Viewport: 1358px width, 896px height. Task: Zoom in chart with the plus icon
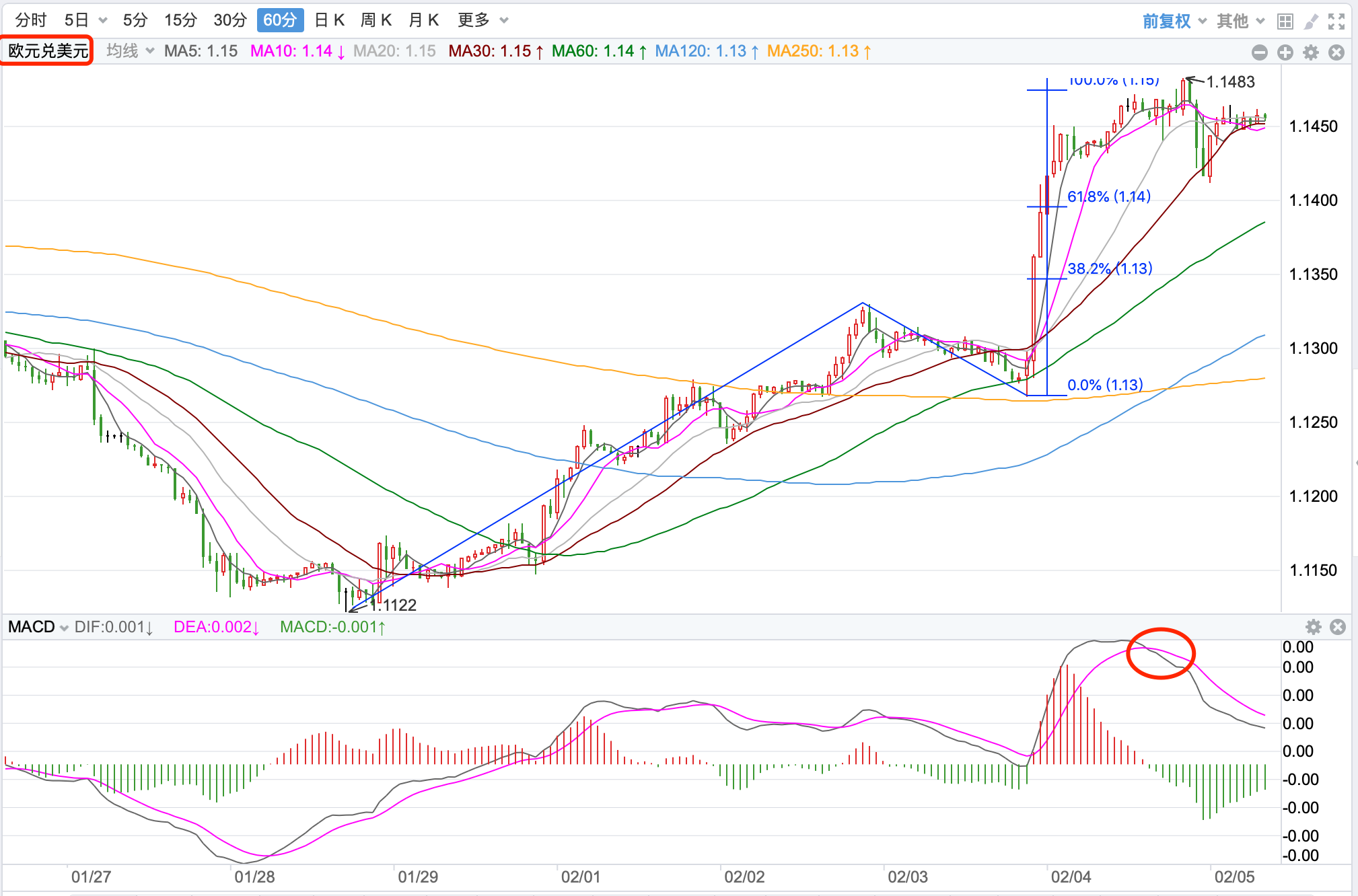1285,52
